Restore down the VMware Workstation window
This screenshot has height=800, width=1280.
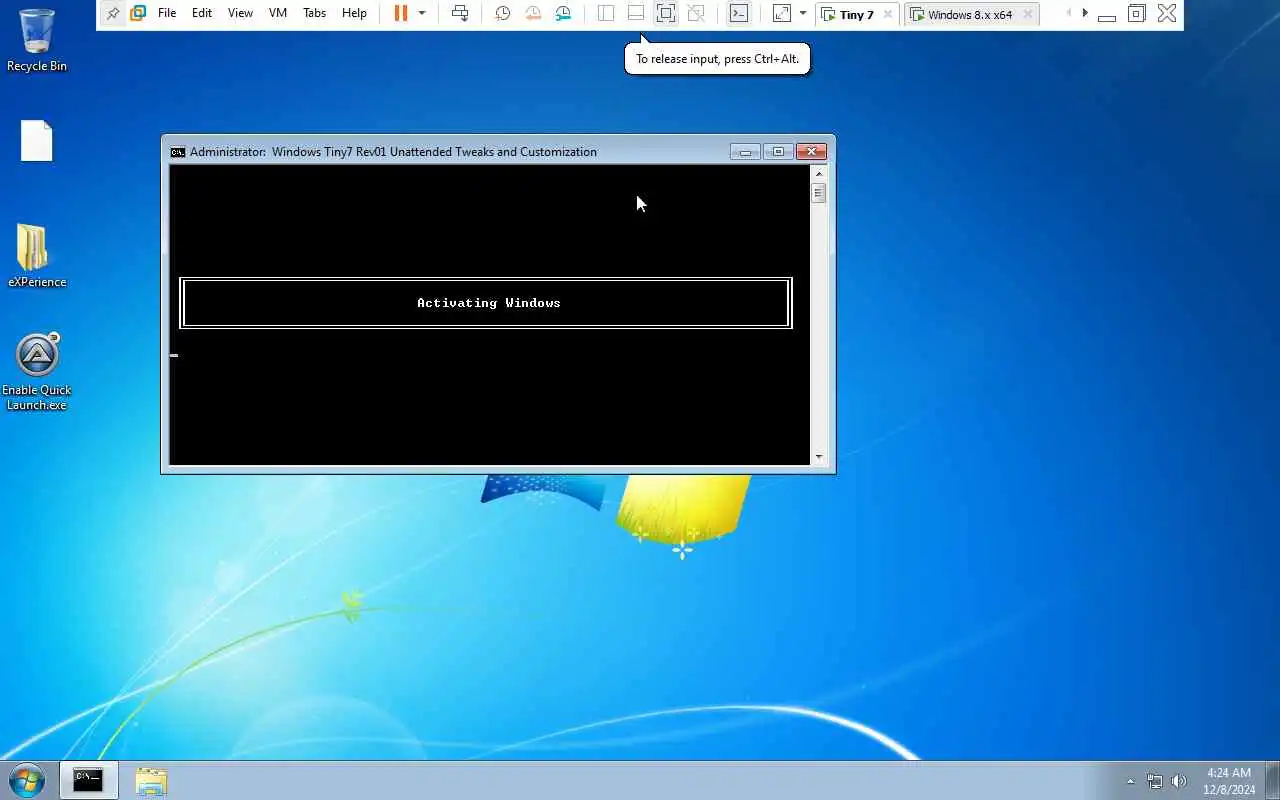(x=1137, y=14)
